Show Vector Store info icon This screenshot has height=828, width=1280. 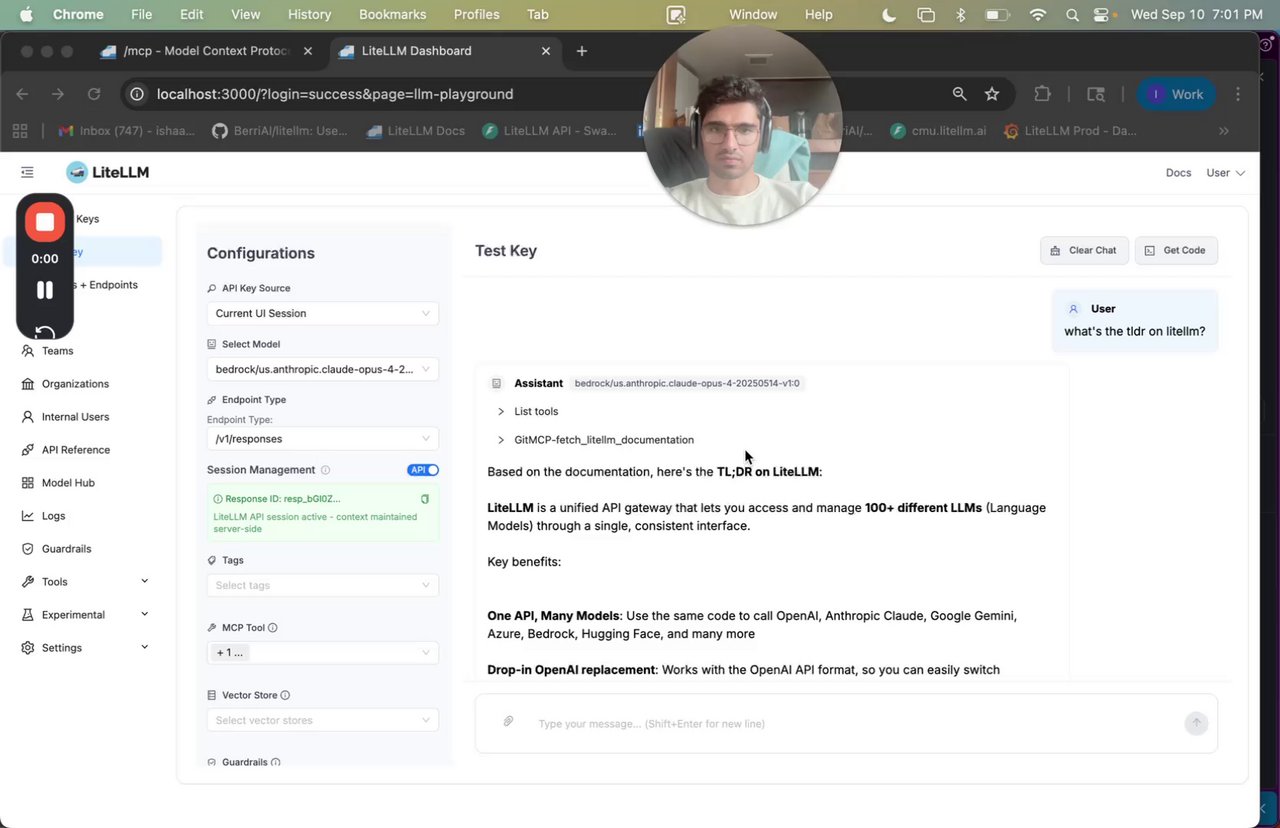coord(285,695)
